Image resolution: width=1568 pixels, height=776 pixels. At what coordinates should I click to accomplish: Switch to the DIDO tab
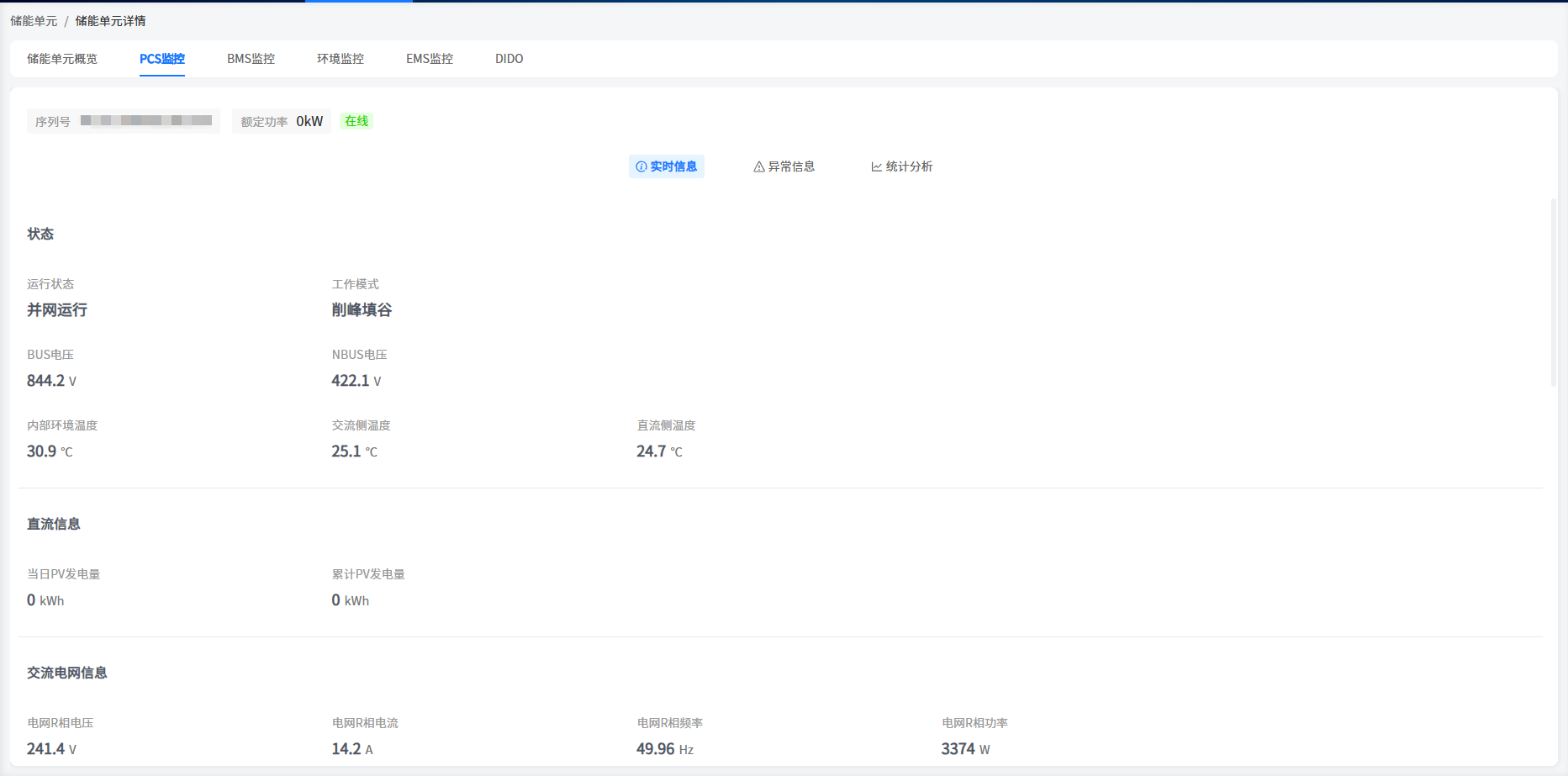coord(509,59)
